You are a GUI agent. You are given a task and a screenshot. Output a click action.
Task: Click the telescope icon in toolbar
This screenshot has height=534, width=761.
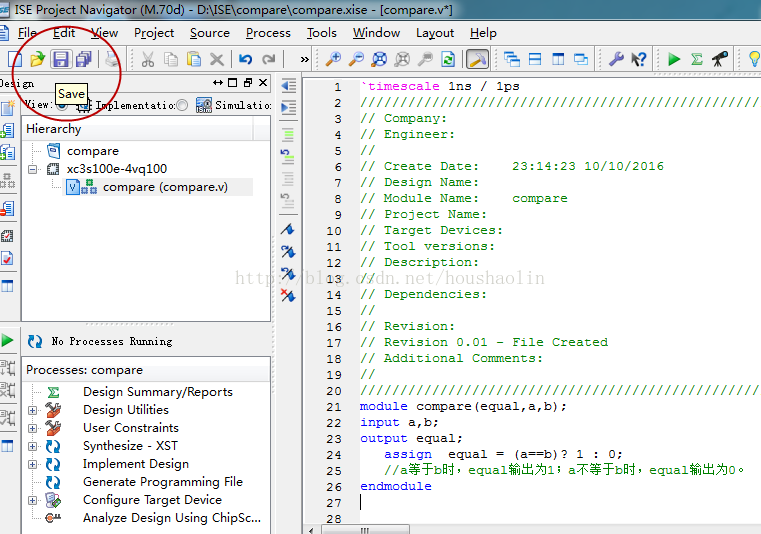pos(720,59)
